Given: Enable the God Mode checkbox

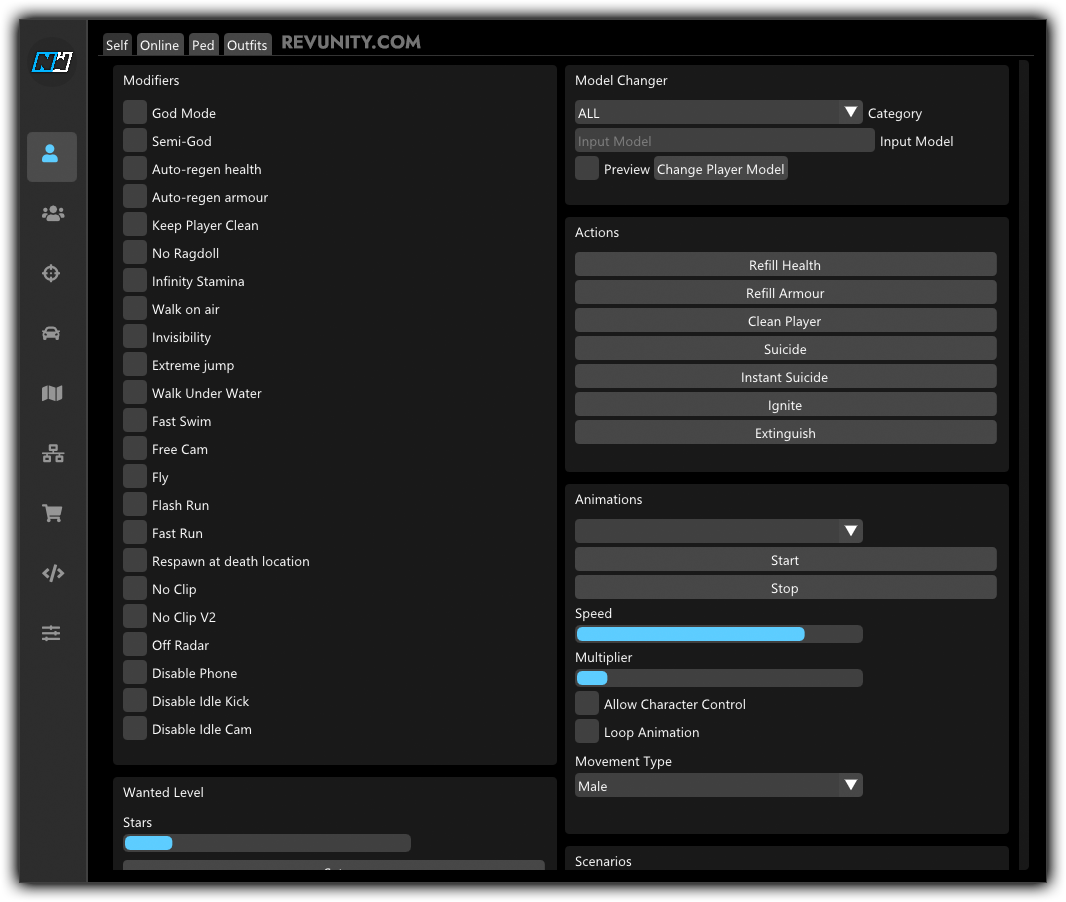Looking at the screenshot, I should (x=135, y=113).
